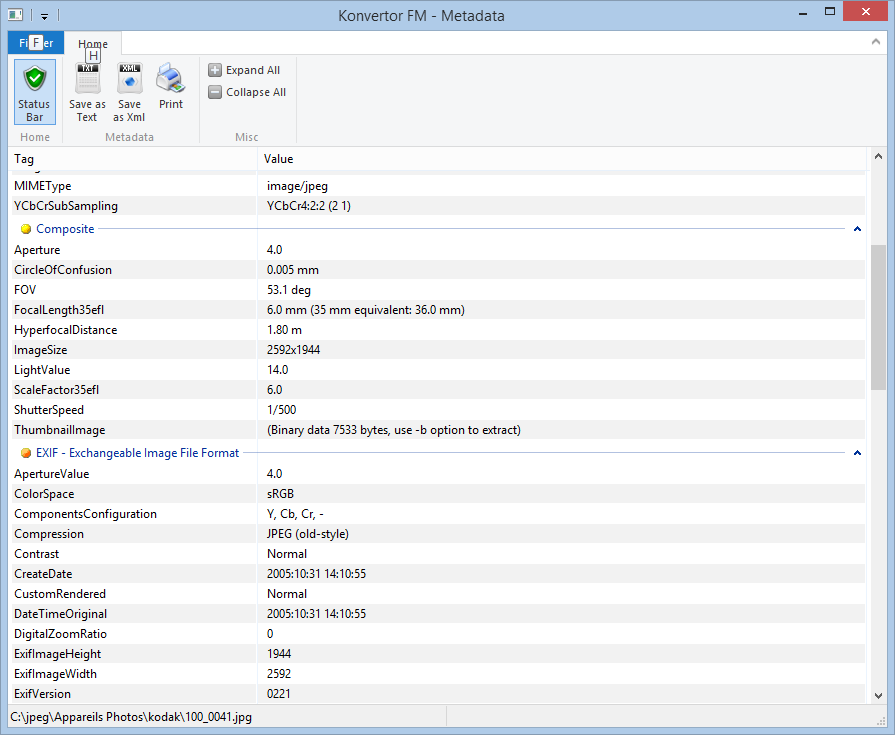Click Collapse All in the ribbon
The width and height of the screenshot is (895, 735).
(x=247, y=92)
